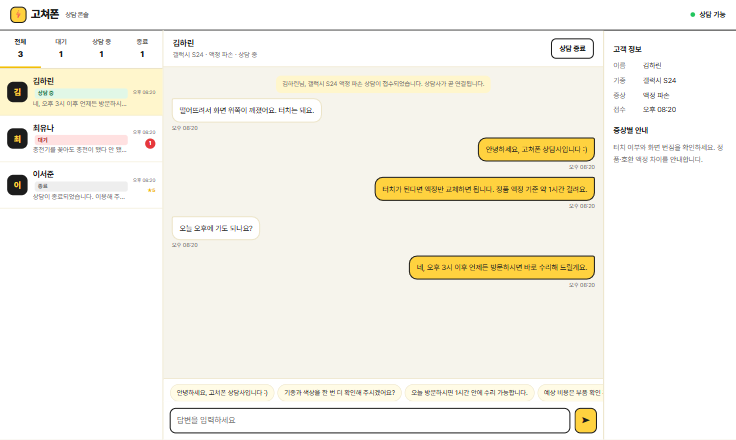Send reply with the yellow arrow button
The height and width of the screenshot is (440, 736).
(x=585, y=420)
